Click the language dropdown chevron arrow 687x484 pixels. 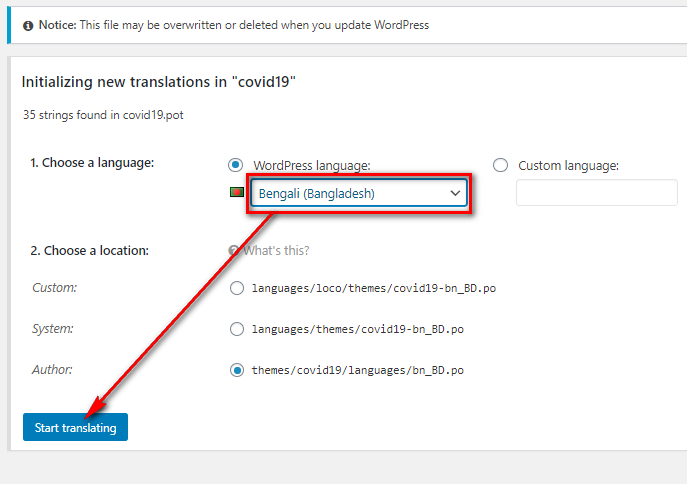pyautogui.click(x=455, y=193)
